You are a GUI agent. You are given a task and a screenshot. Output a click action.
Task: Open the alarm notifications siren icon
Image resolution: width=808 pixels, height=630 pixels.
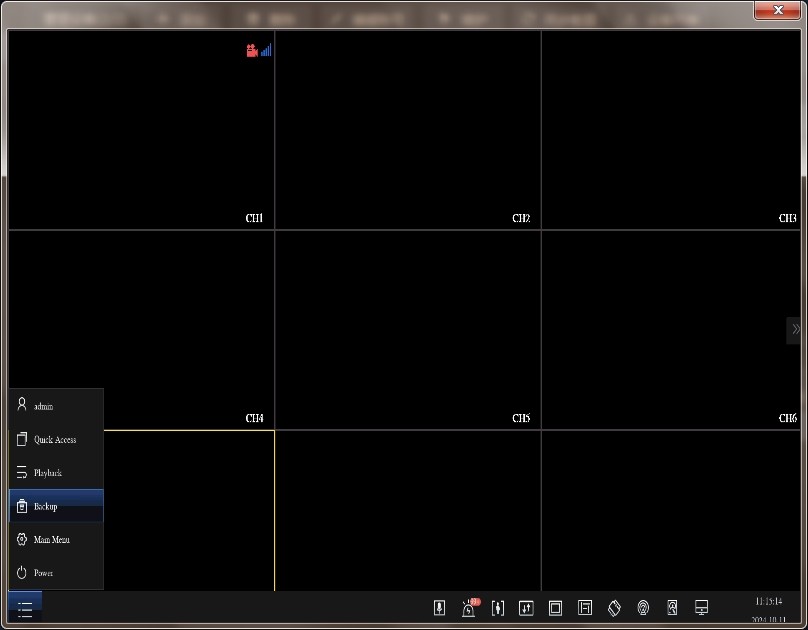[x=468, y=608]
